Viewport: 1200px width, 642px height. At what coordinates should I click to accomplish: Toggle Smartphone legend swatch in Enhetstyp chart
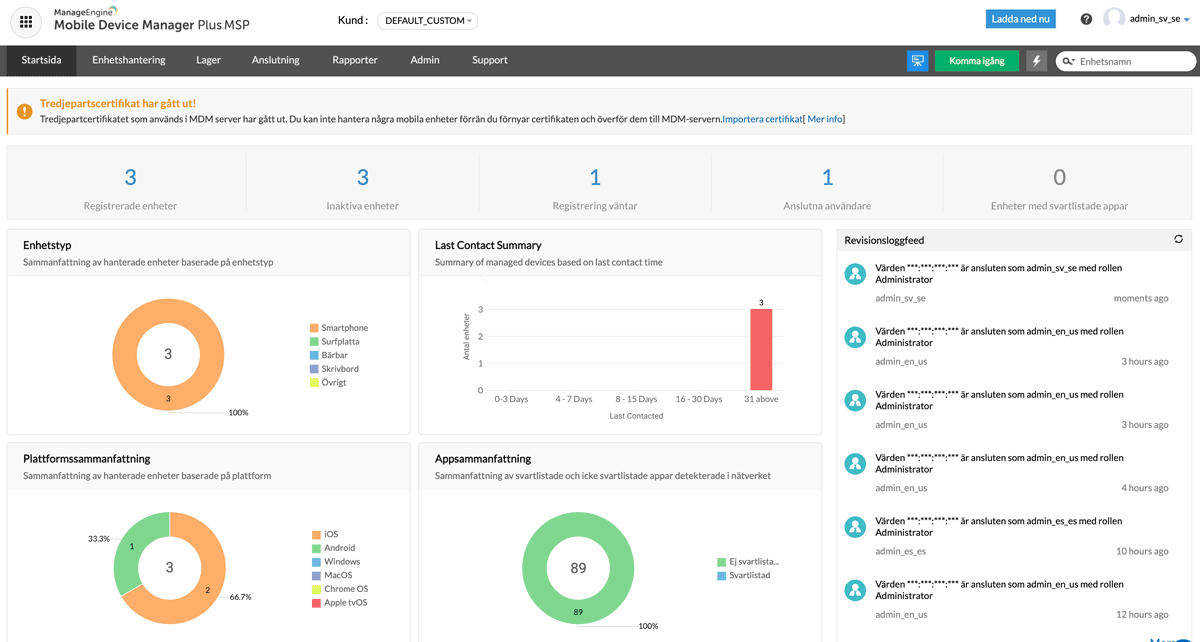314,328
